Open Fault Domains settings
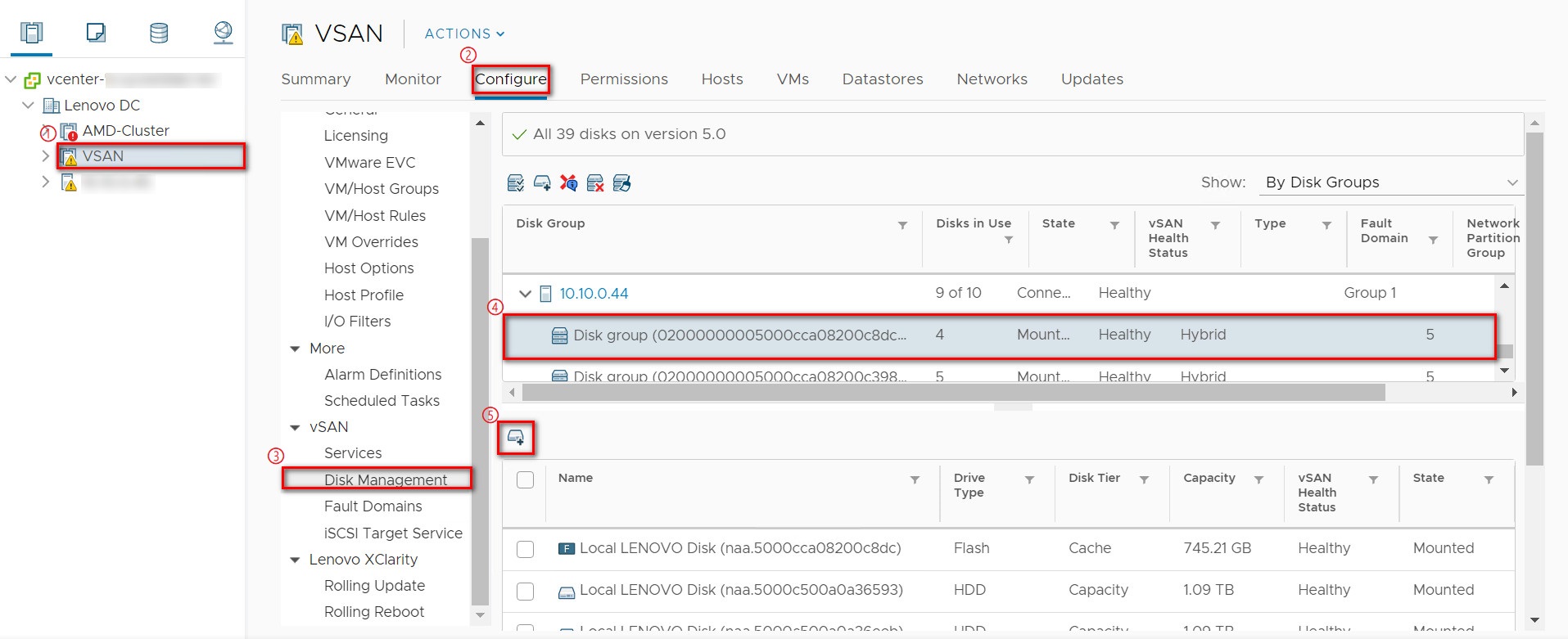Image resolution: width=1568 pixels, height=639 pixels. pyautogui.click(x=373, y=506)
